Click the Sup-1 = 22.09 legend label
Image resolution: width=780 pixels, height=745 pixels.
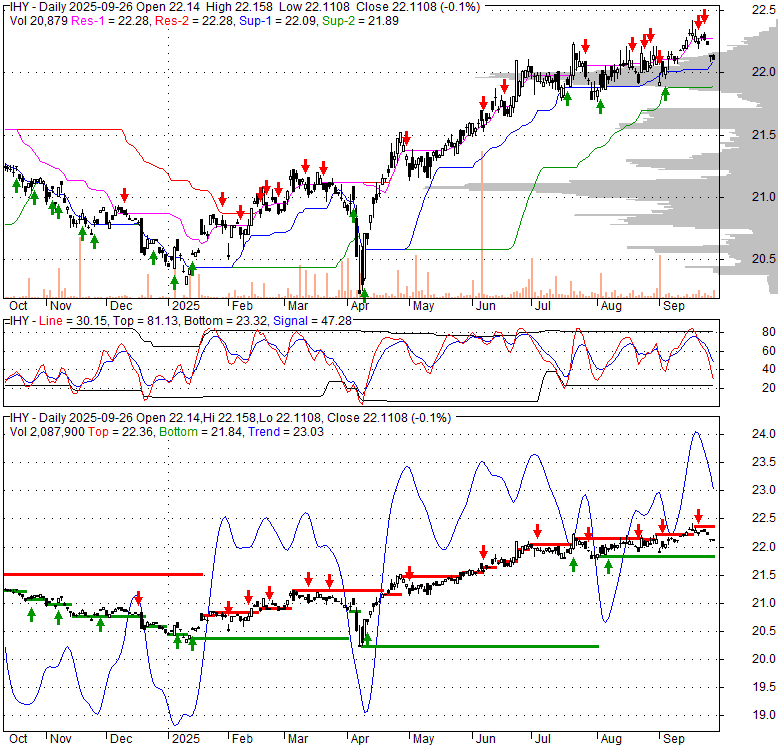tap(278, 21)
